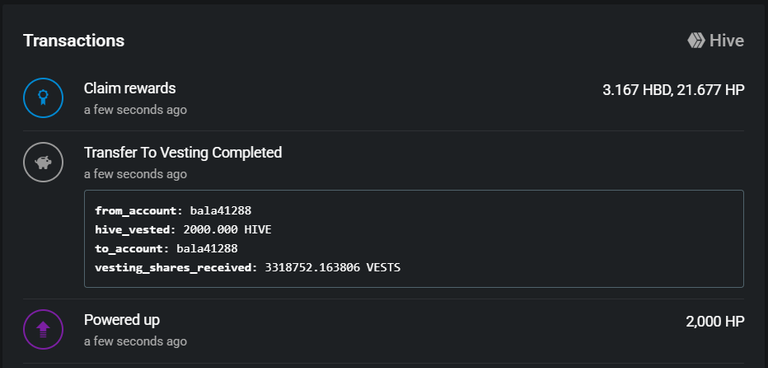Click the timestamp under Transfer To Vesting
The height and width of the screenshot is (368, 768).
(x=135, y=174)
